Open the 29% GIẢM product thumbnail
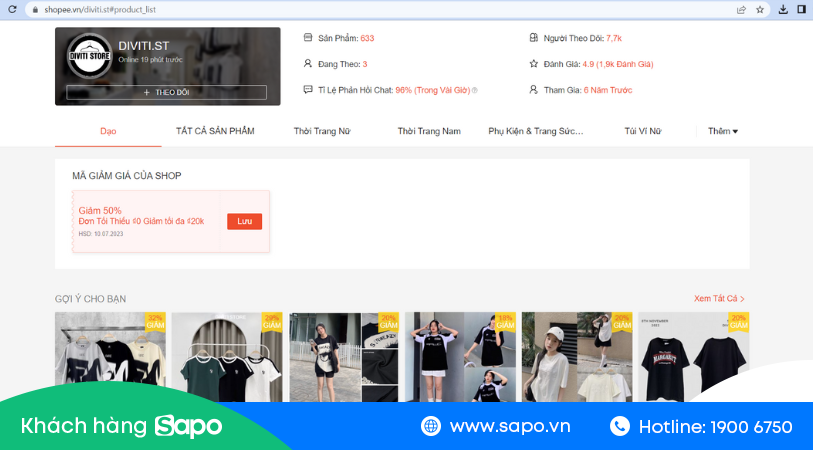 pyautogui.click(x=227, y=357)
